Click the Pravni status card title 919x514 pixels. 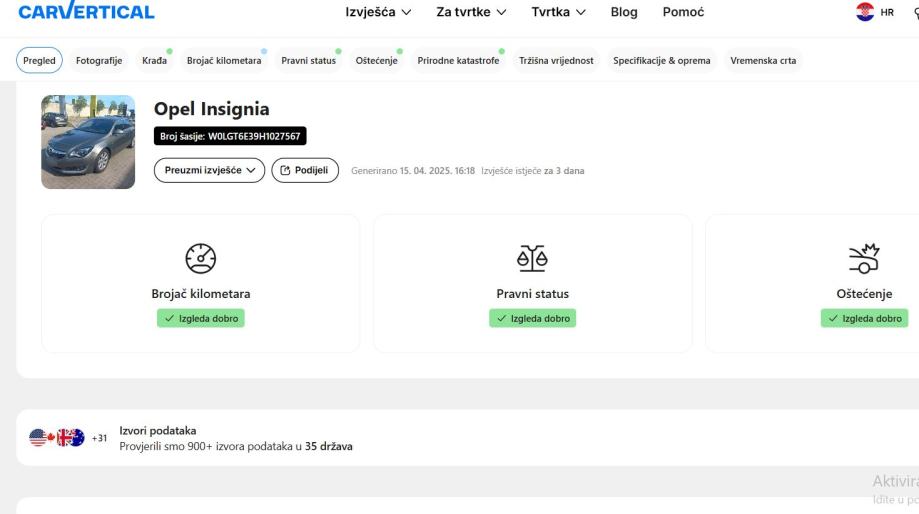[532, 294]
